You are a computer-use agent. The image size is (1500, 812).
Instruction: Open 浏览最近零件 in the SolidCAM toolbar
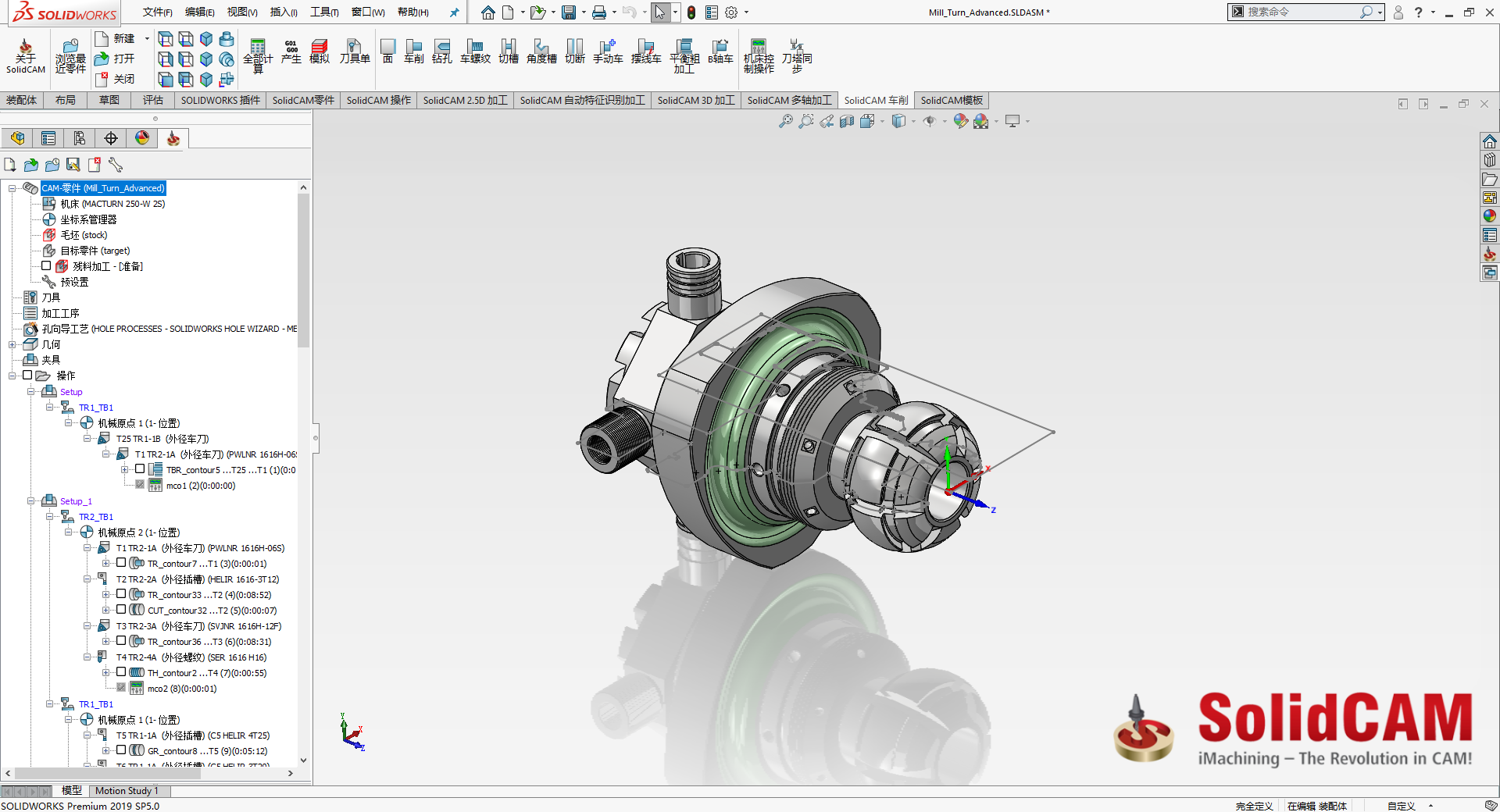pyautogui.click(x=70, y=56)
